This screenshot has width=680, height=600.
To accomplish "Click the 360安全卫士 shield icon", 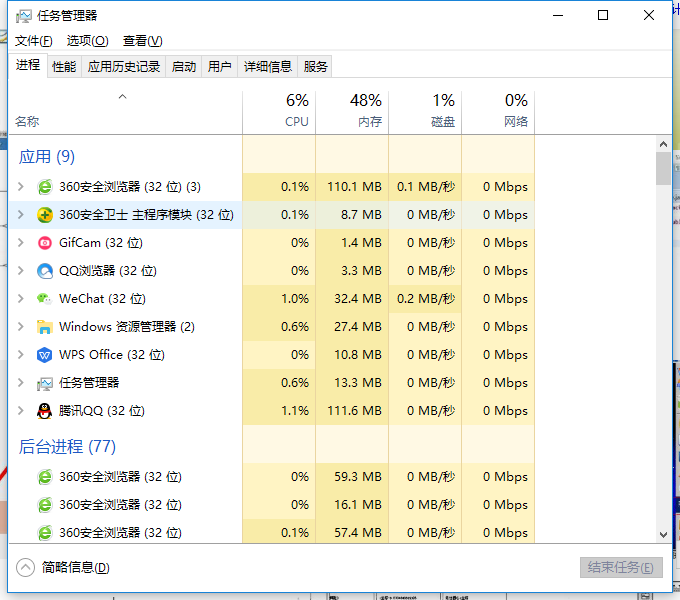I will pos(45,215).
